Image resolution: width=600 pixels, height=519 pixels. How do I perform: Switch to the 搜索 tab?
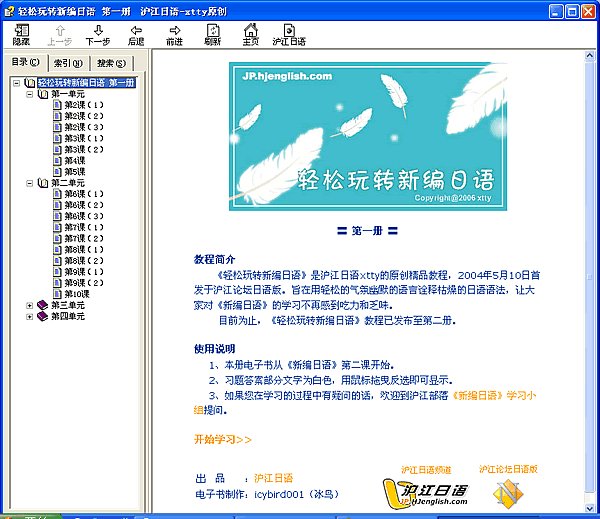(x=111, y=63)
